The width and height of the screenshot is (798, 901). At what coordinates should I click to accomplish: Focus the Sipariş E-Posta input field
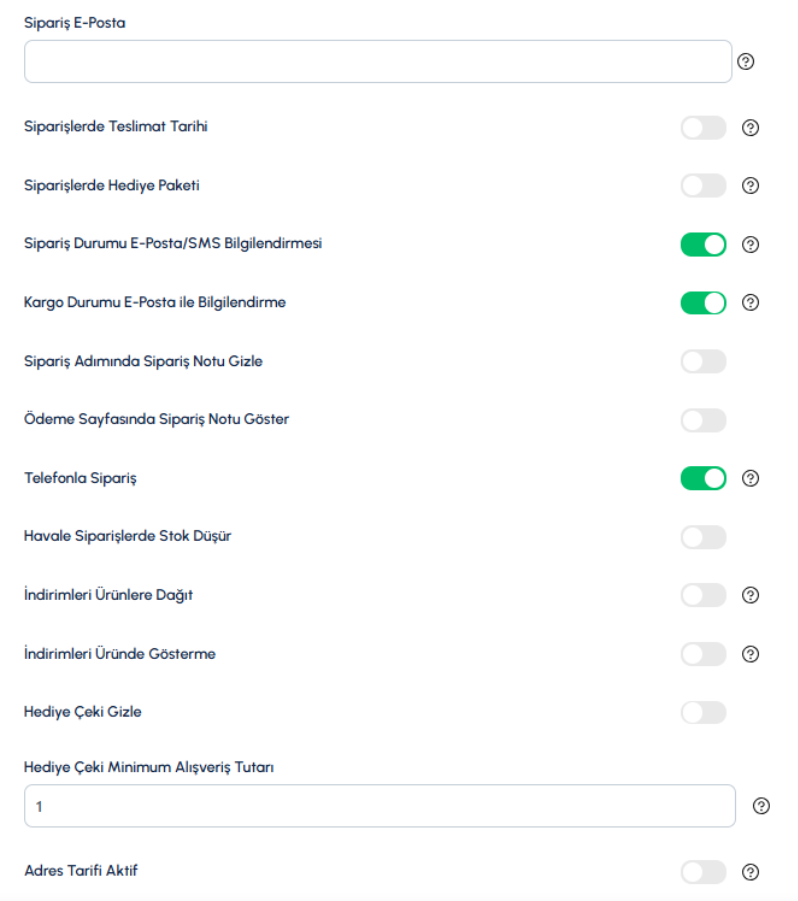click(x=378, y=61)
